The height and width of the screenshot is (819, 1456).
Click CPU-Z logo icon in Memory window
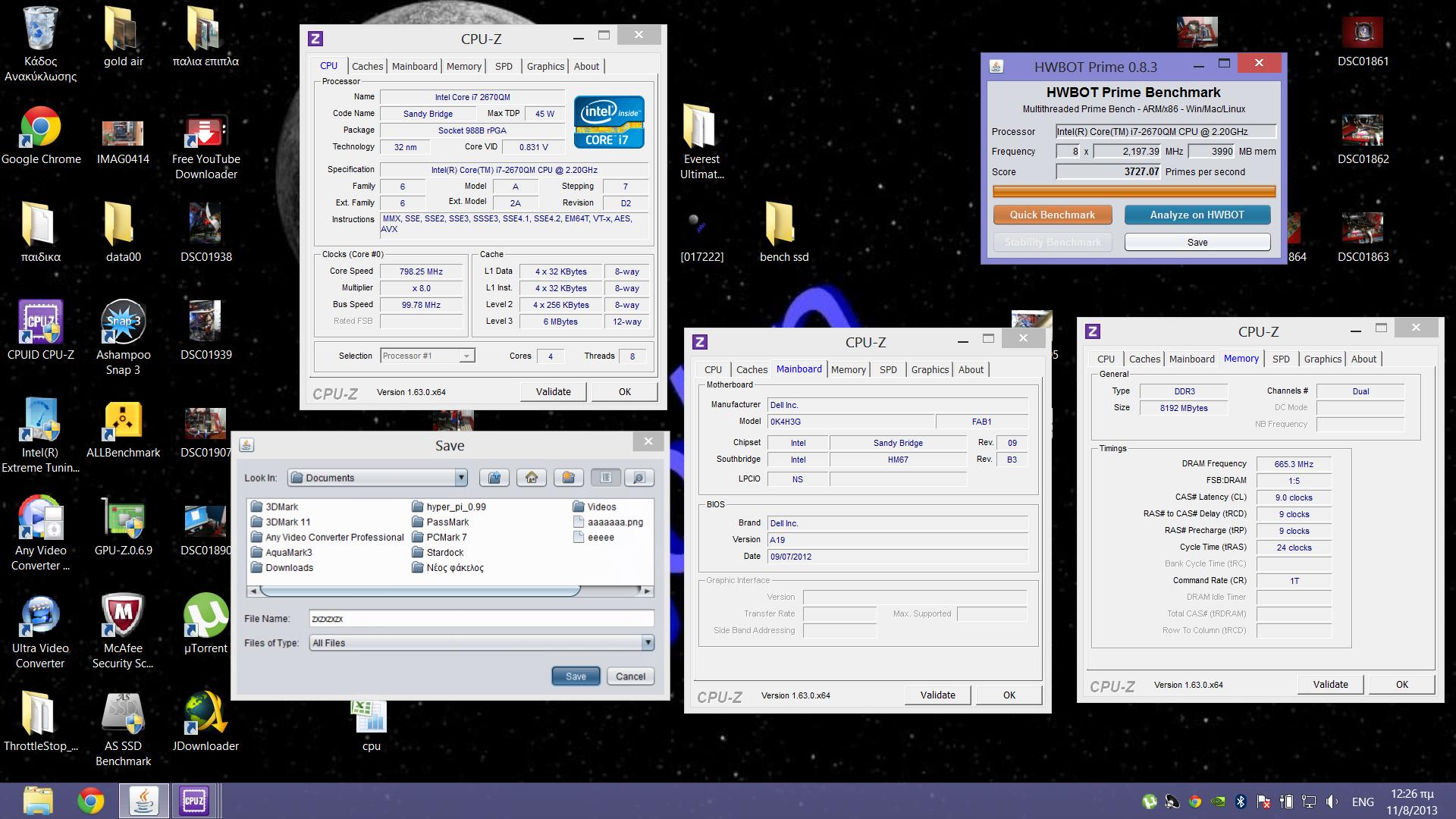(x=1093, y=331)
